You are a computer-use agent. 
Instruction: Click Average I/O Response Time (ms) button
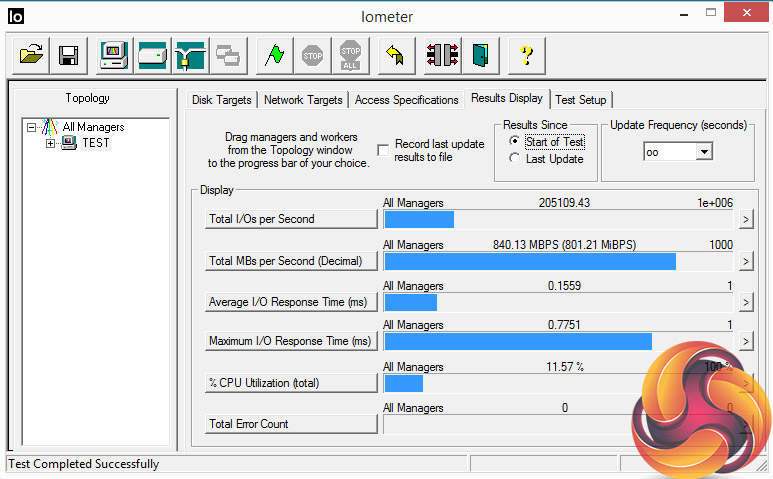point(291,302)
